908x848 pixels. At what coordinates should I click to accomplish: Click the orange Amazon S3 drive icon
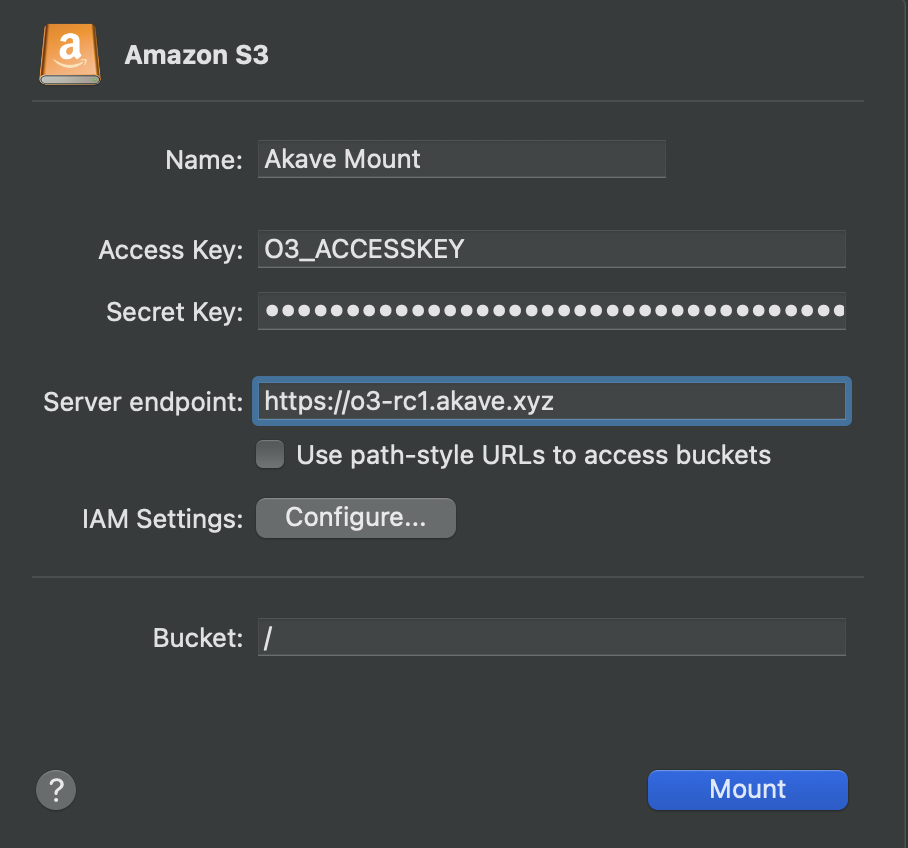click(x=70, y=54)
